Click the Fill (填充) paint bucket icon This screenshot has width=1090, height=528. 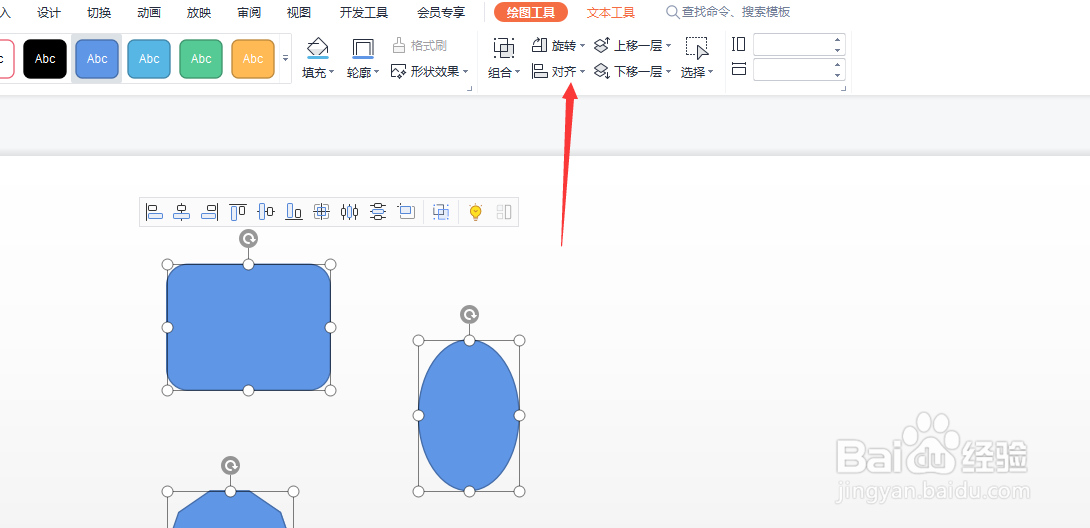tap(318, 47)
